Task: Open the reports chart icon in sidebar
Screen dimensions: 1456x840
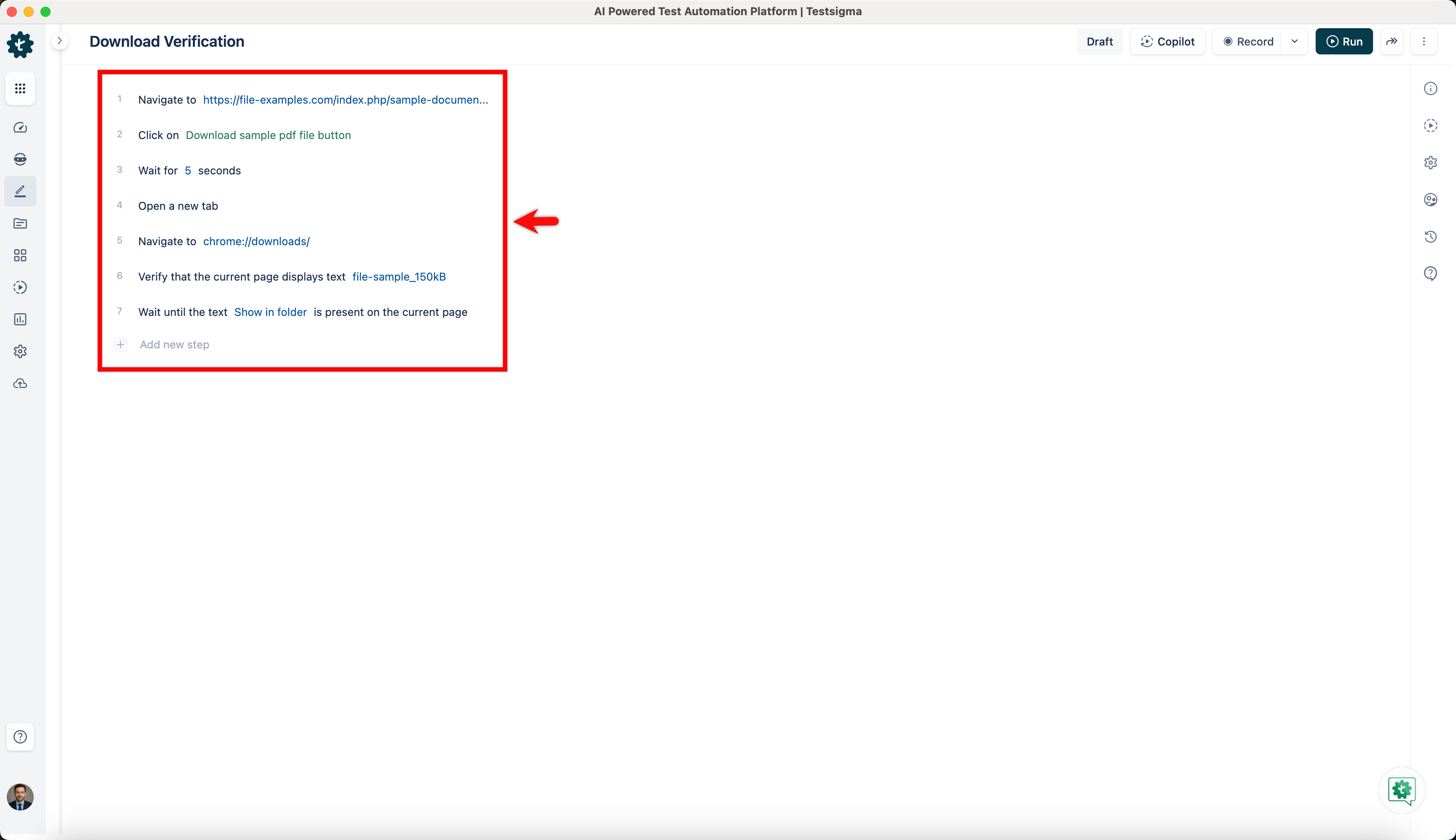Action: coord(20,319)
